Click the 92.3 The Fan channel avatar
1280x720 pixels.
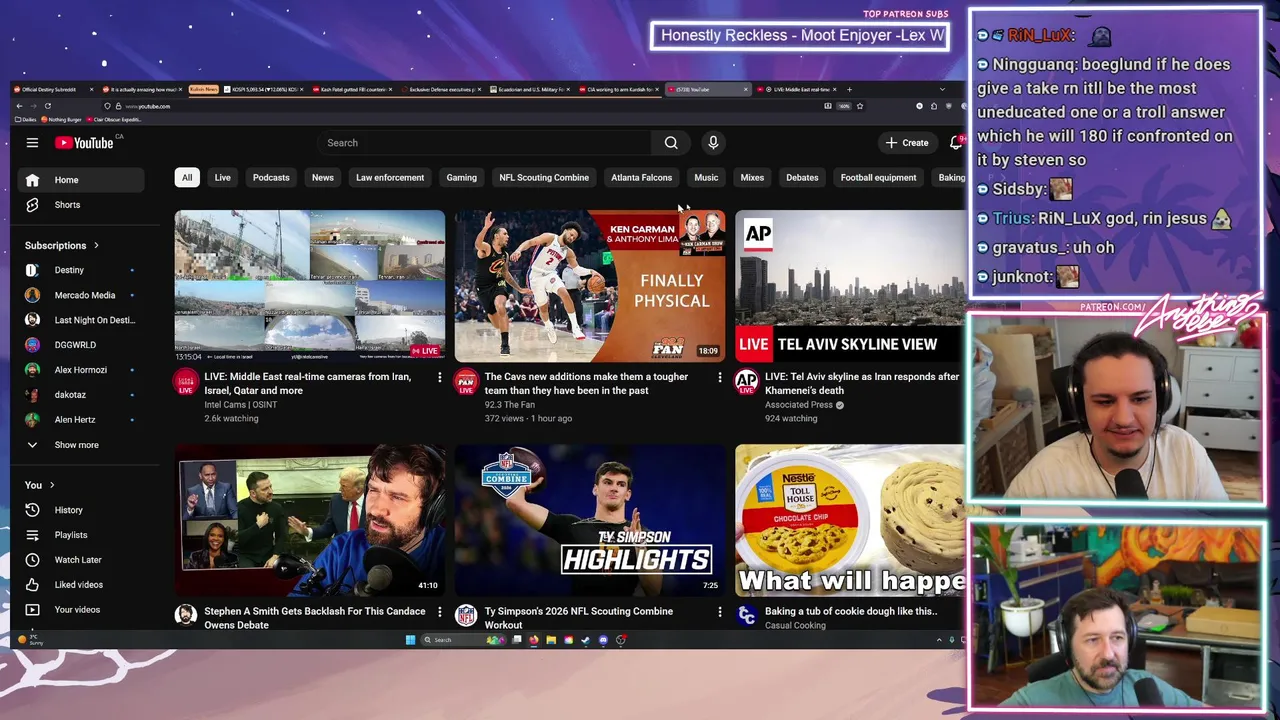tap(466, 381)
